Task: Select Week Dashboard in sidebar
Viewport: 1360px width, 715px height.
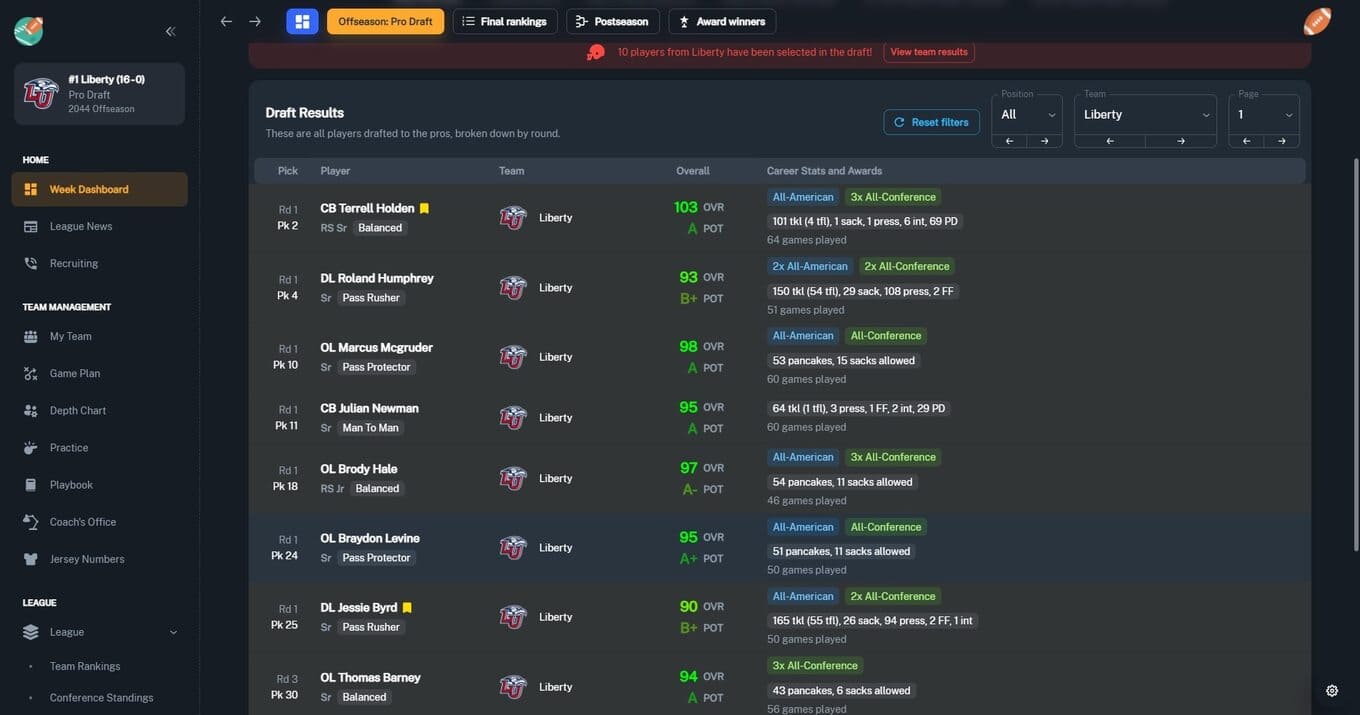Action: 99,189
